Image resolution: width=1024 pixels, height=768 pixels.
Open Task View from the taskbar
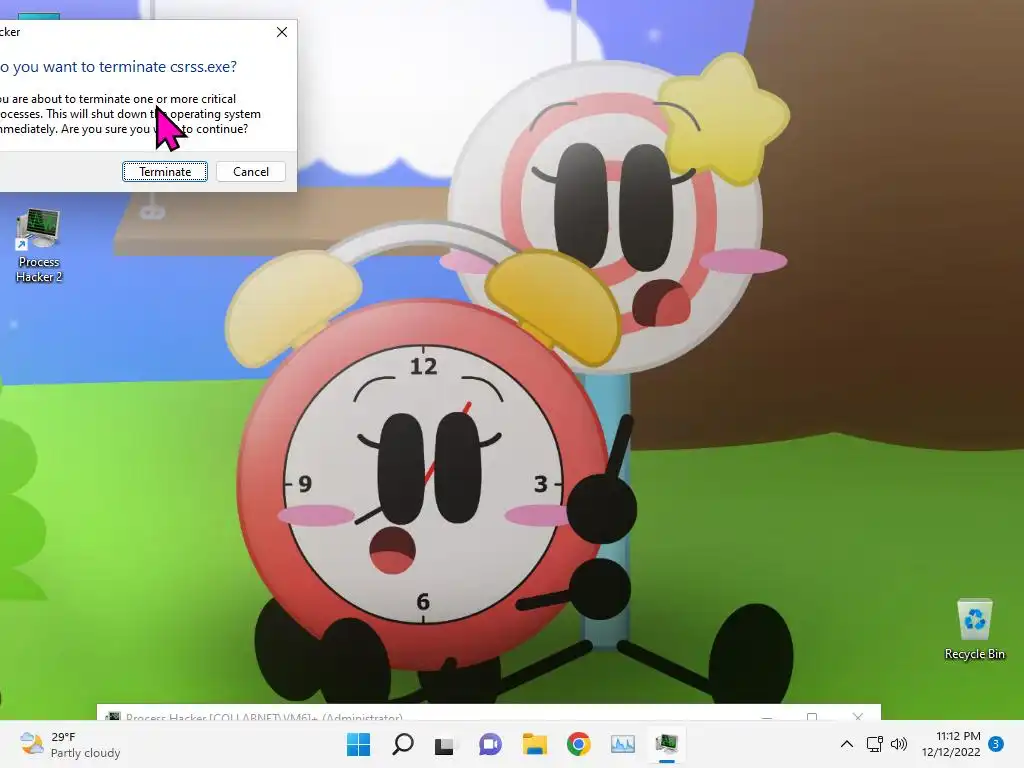pyautogui.click(x=445, y=744)
